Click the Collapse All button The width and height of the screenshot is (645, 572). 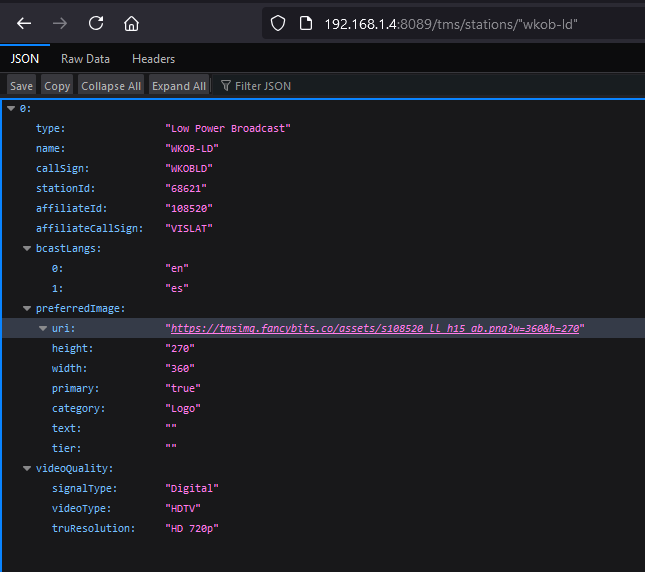point(111,86)
